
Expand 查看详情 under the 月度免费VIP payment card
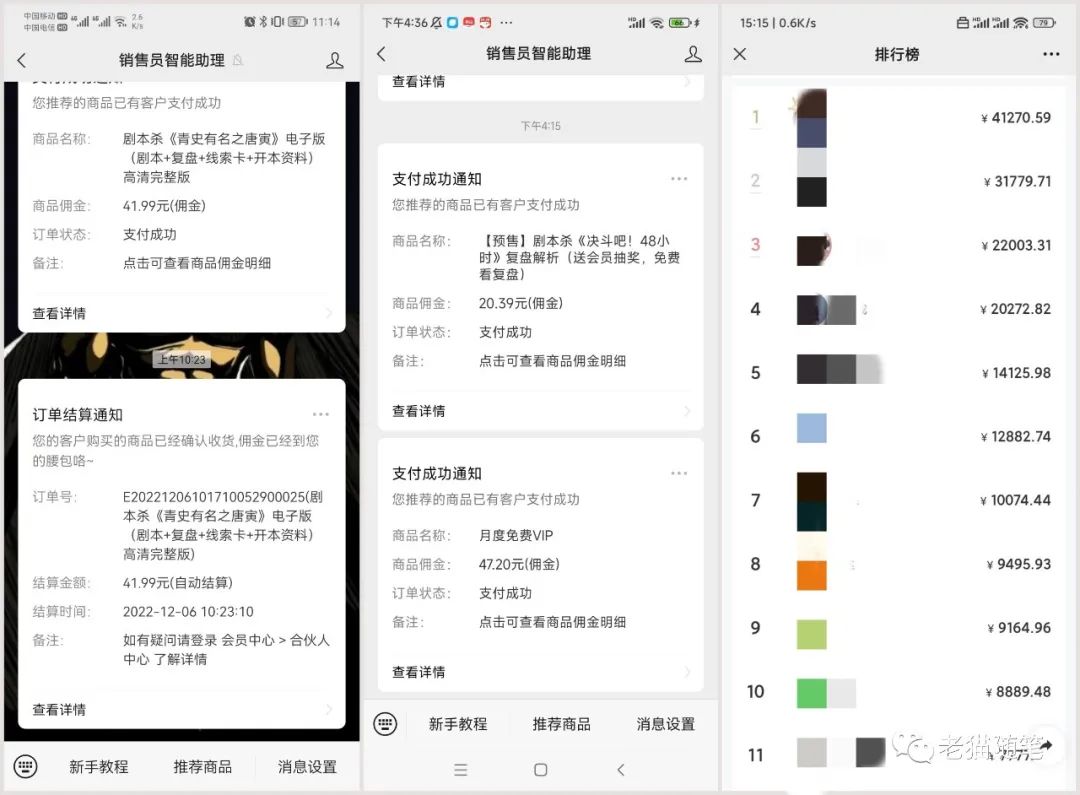point(419,672)
